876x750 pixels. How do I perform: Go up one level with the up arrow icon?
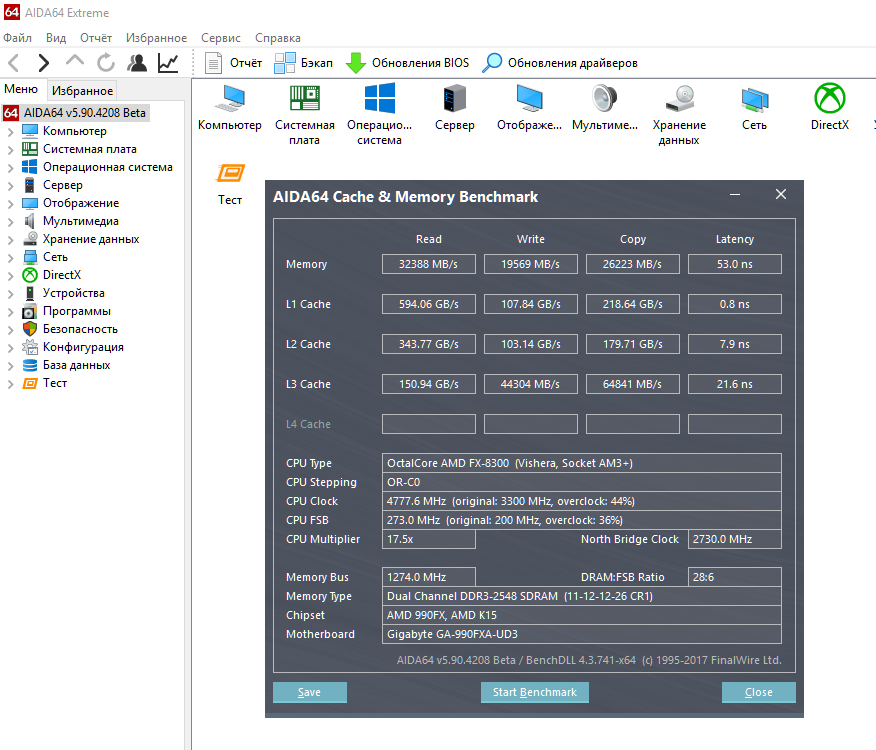[75, 61]
